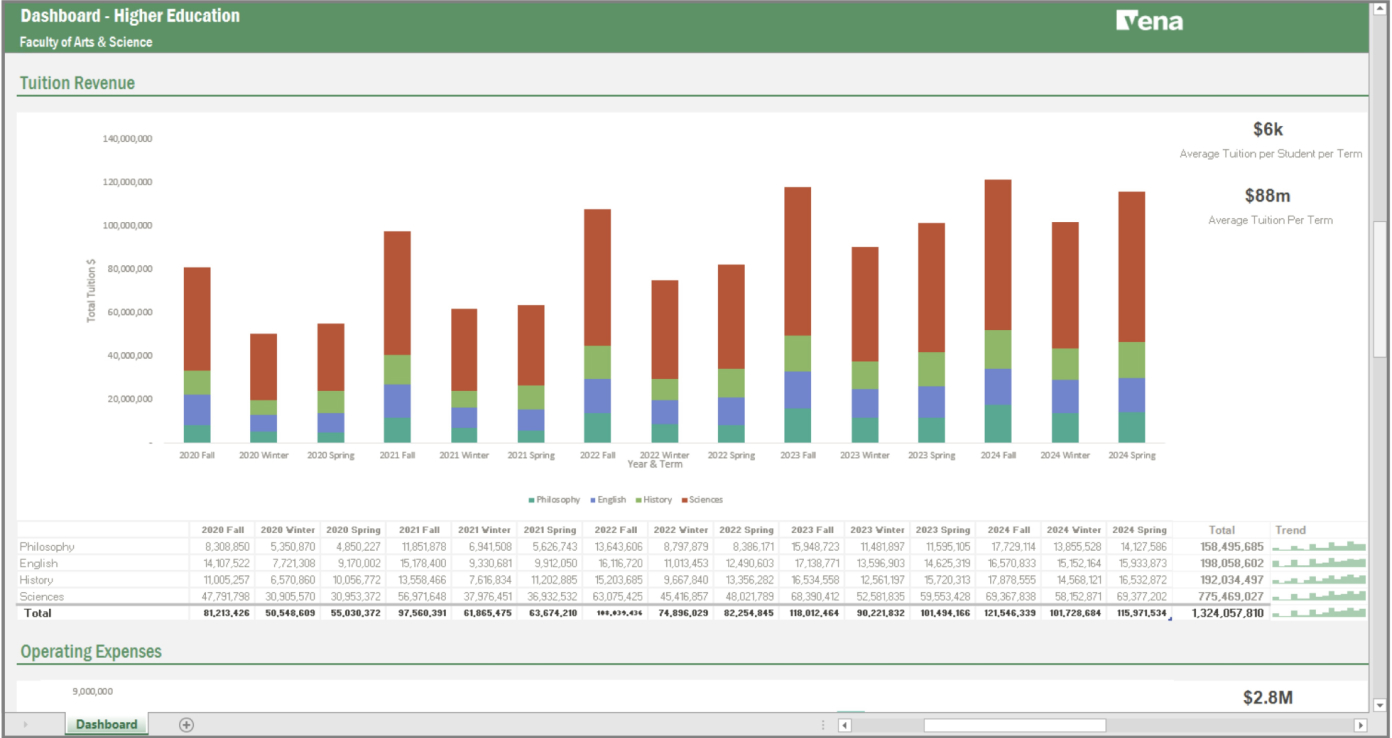
Task: Select the 2024 Spring column header
Action: [x=1139, y=530]
